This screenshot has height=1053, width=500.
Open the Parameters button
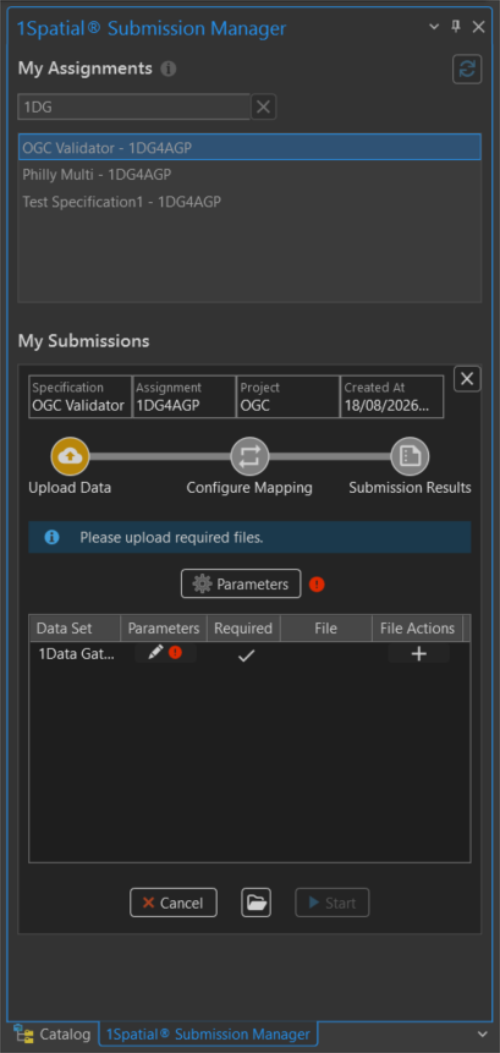pyautogui.click(x=241, y=584)
